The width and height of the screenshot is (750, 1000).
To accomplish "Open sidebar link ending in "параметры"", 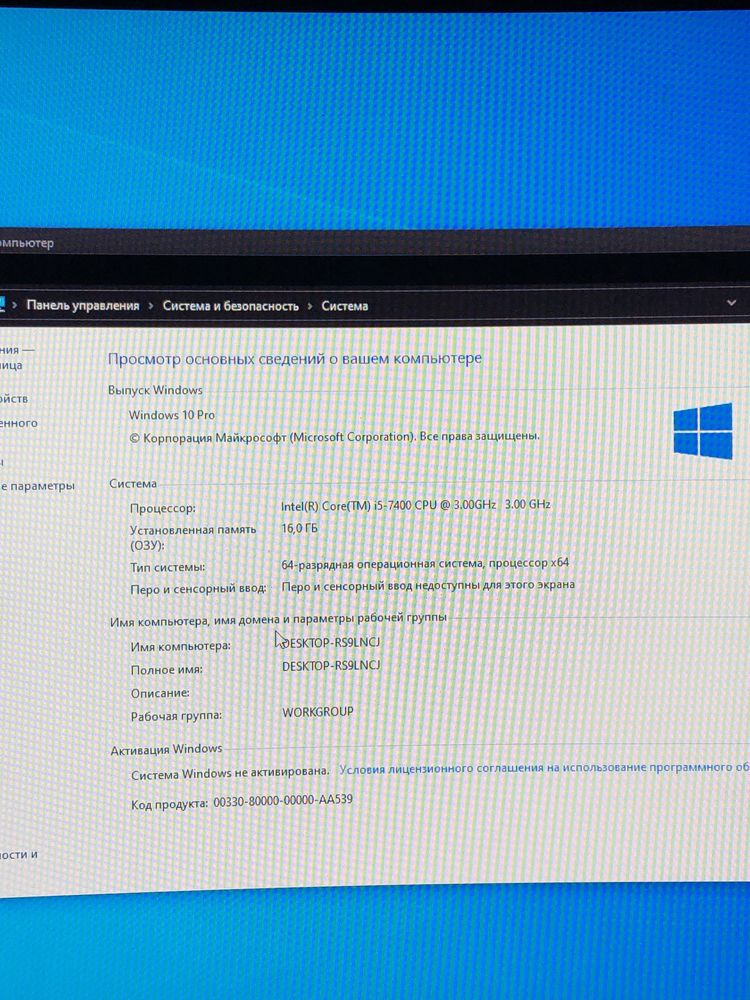I will click(38, 486).
